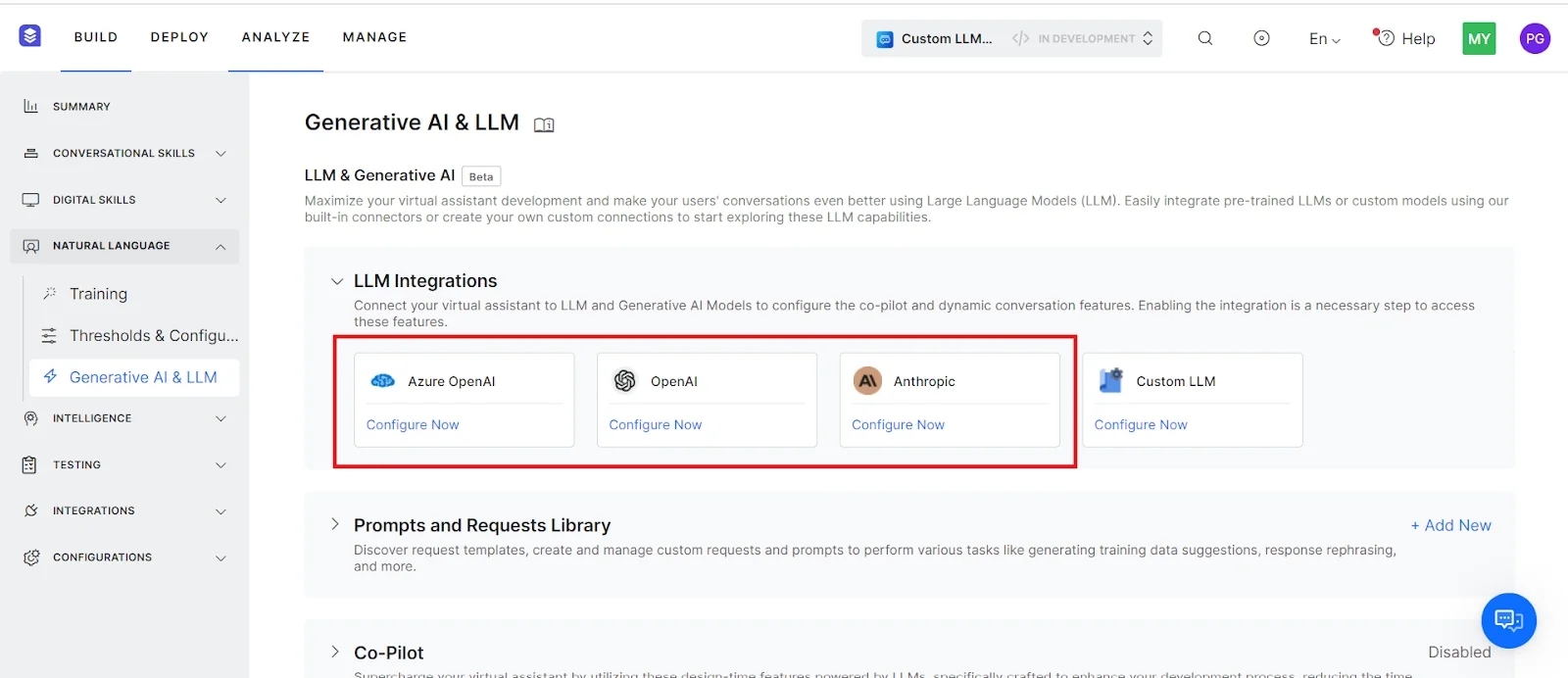Click the Summary bar chart icon
Screen dimensions: 1568x678
[x=31, y=106]
